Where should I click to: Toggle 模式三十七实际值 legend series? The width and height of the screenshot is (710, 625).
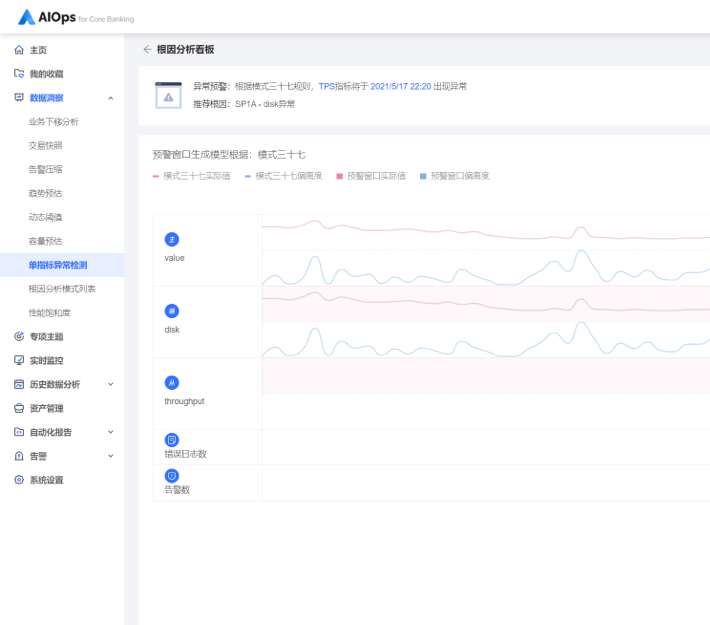pyautogui.click(x=192, y=176)
